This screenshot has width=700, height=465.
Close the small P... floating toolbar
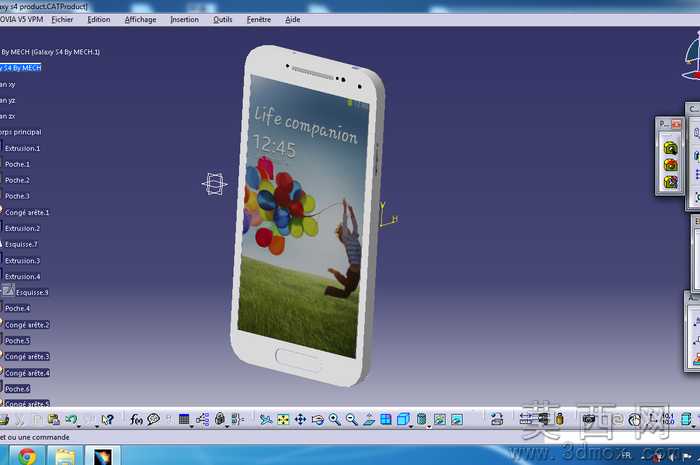pos(676,124)
